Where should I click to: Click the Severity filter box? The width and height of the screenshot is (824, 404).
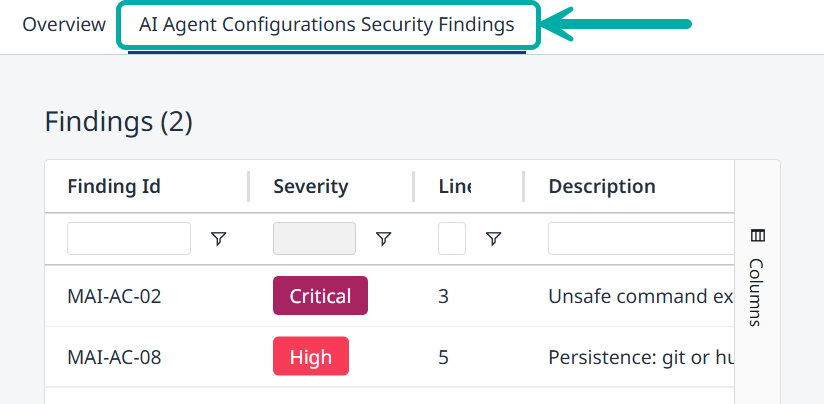click(314, 239)
